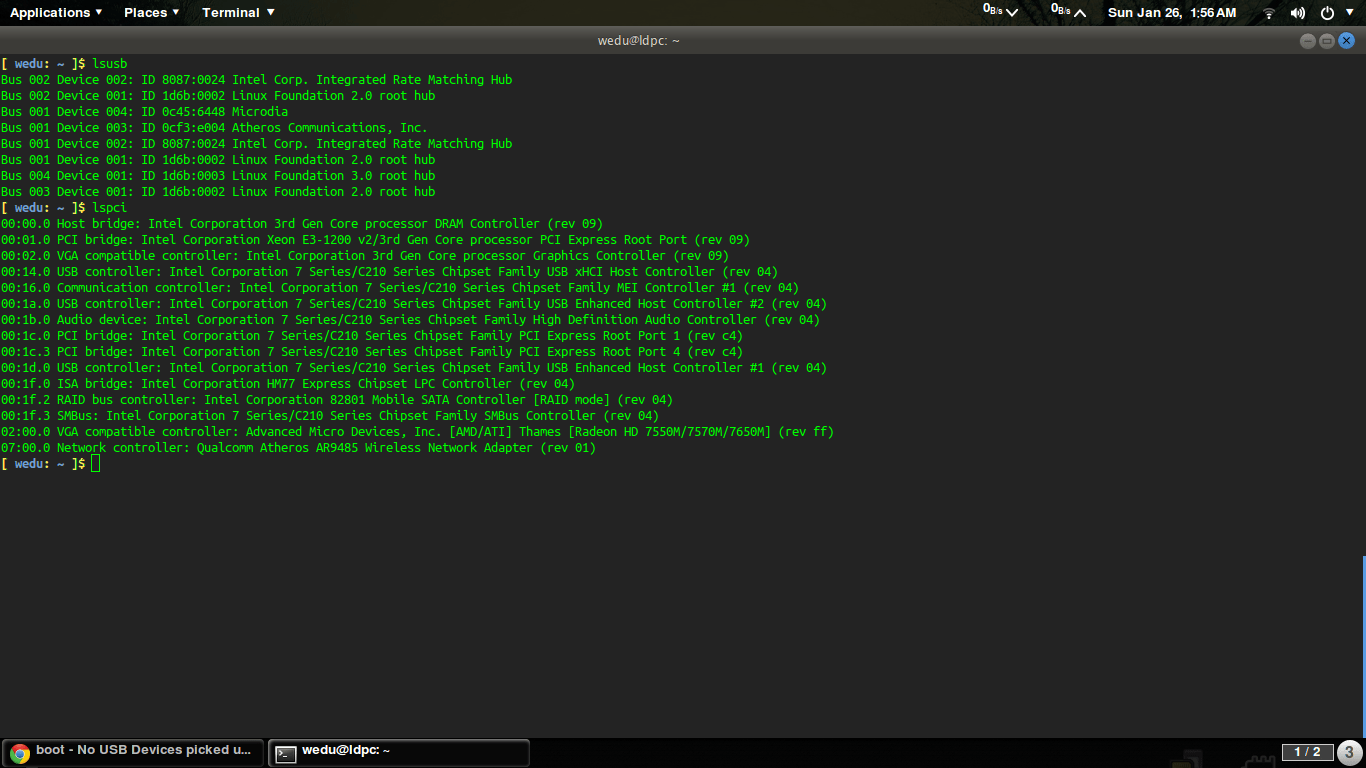Screen dimensions: 1366x768
Task: Click the download speed indicator
Action: (x=1000, y=12)
